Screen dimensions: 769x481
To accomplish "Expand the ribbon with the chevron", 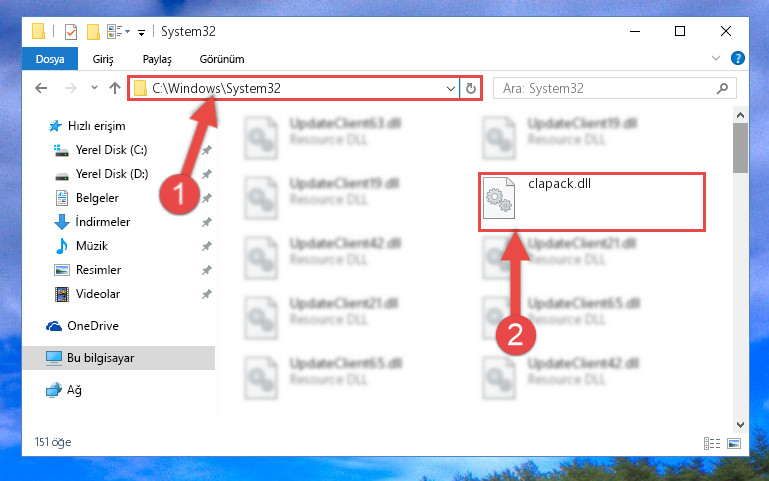I will point(716,58).
